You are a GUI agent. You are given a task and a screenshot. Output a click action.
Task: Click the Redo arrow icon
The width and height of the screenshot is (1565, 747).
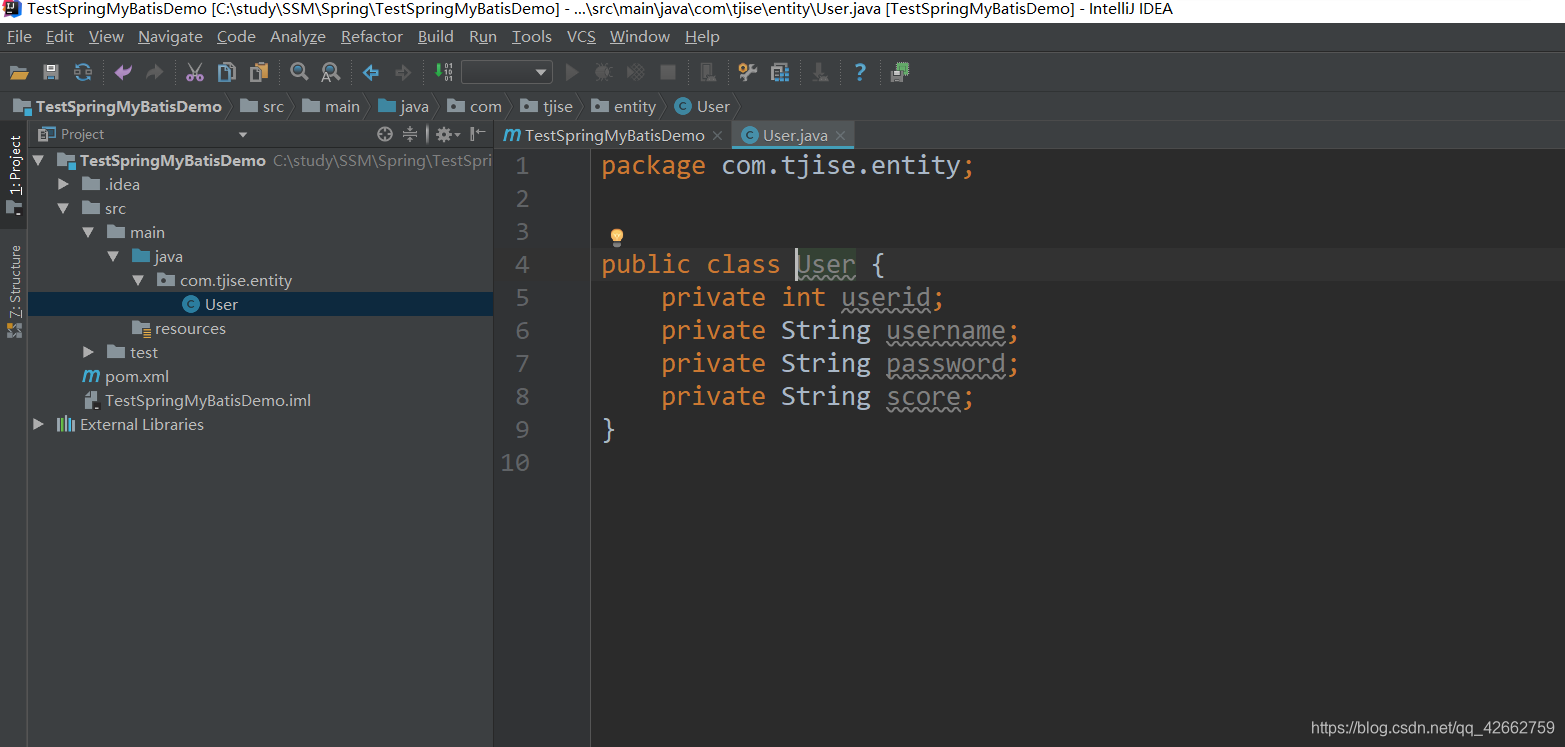click(154, 72)
